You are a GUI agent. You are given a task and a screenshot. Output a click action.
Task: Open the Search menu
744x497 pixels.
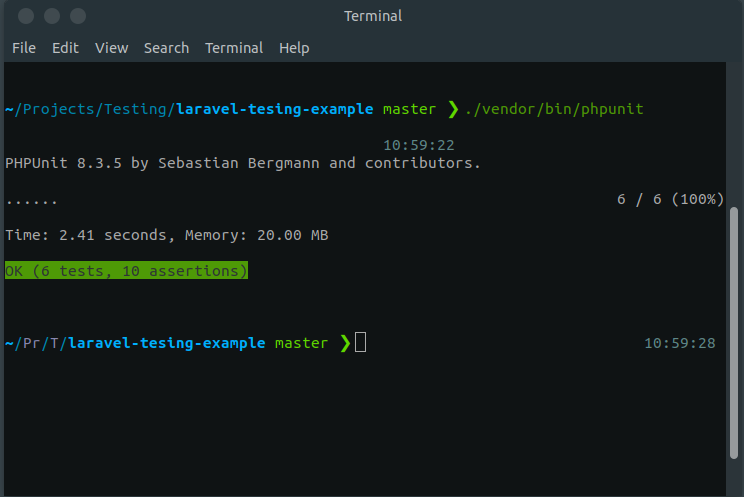pyautogui.click(x=166, y=48)
